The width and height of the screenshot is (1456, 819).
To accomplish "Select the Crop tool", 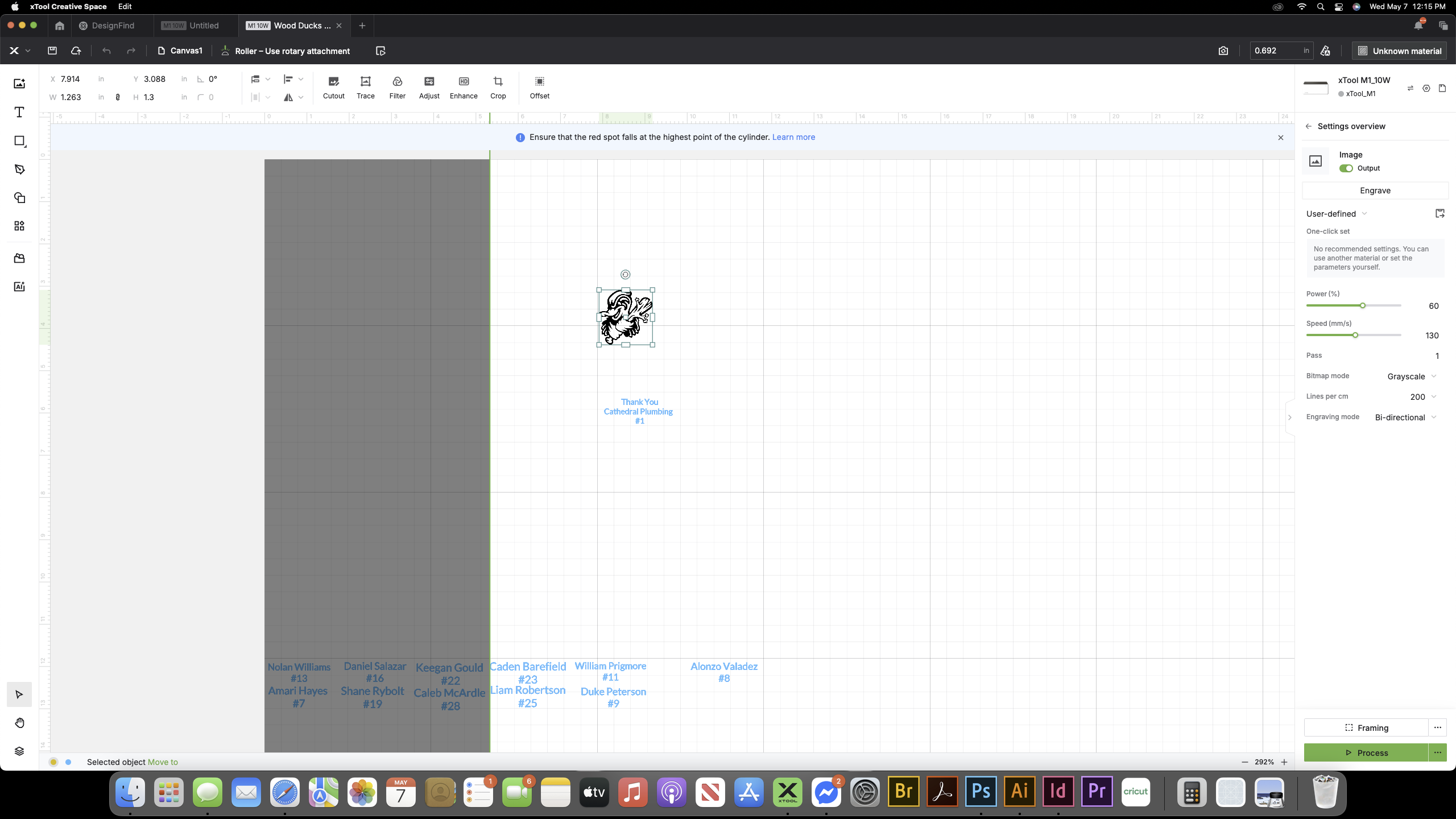I will coord(498,88).
